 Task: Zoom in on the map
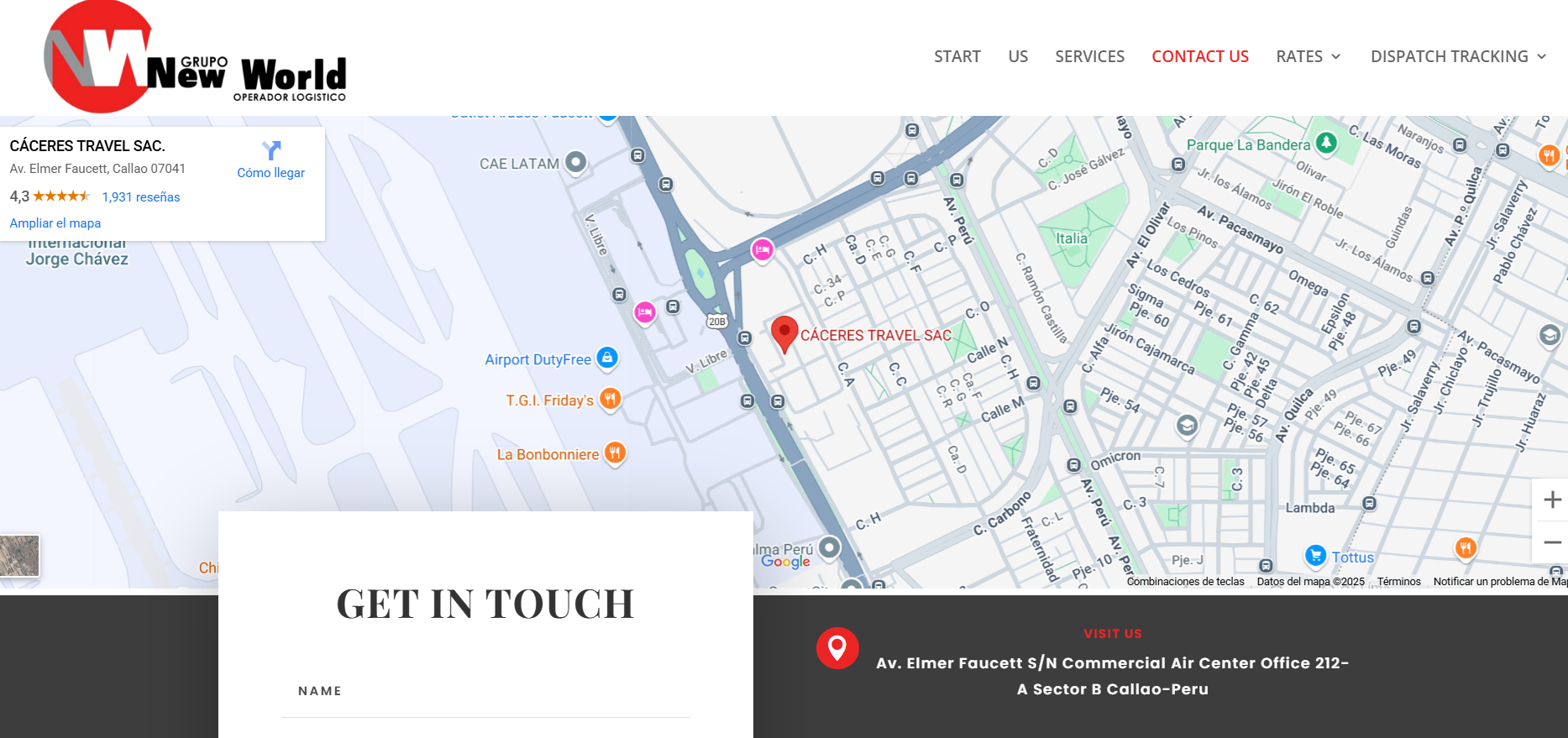tap(1552, 500)
